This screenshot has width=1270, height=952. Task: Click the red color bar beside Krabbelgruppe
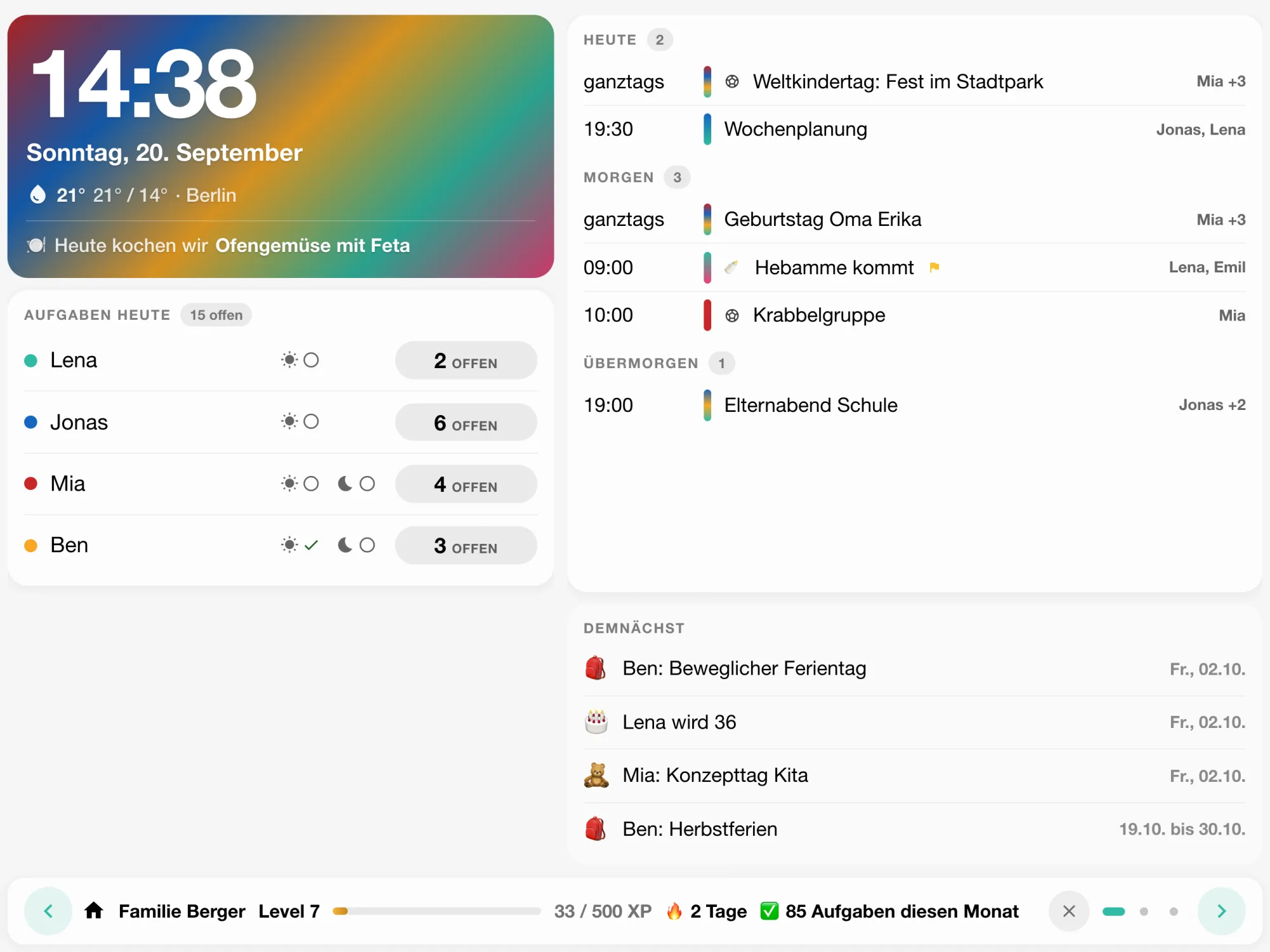[707, 315]
